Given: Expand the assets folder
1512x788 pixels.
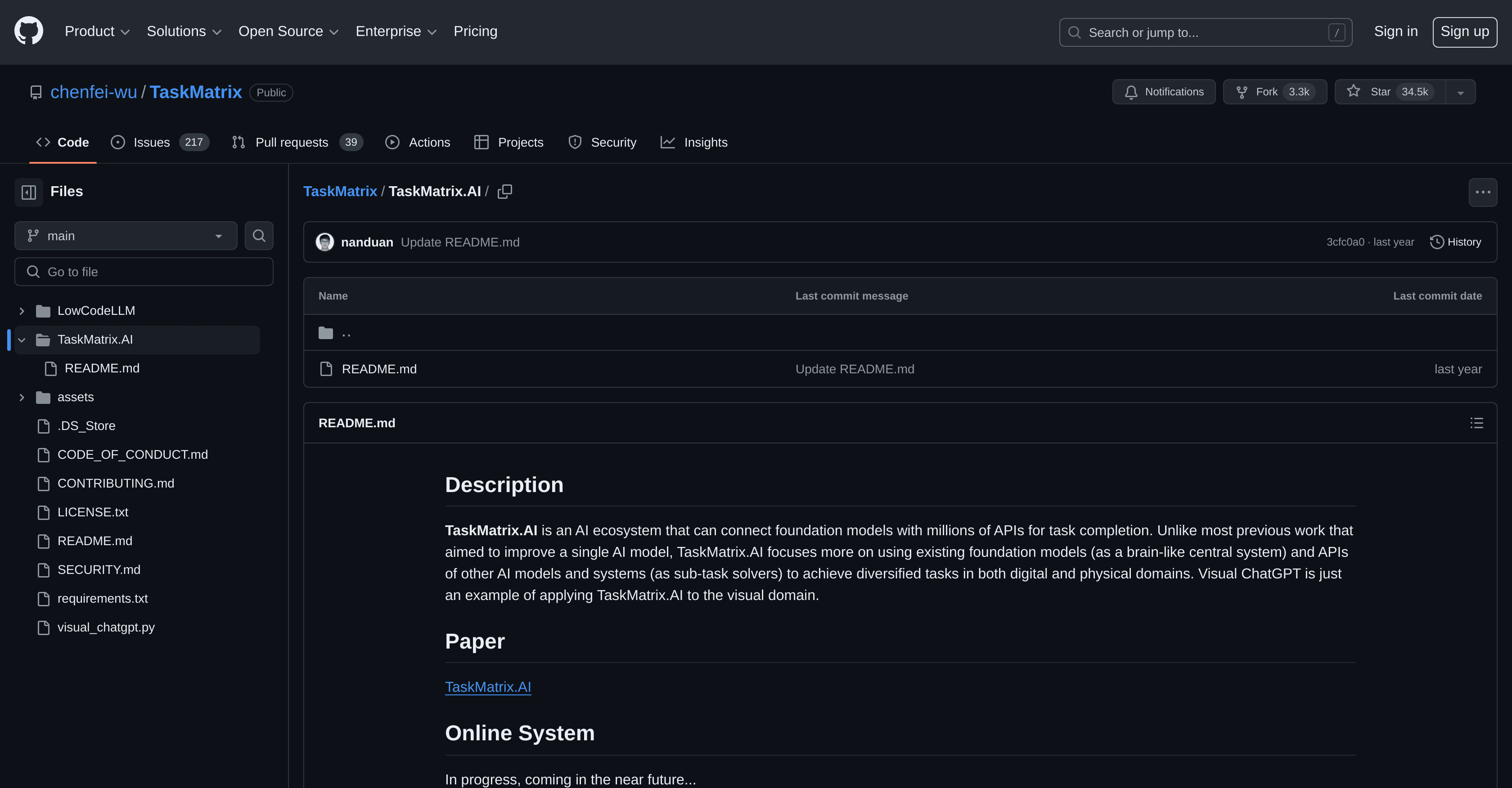Looking at the screenshot, I should [22, 397].
